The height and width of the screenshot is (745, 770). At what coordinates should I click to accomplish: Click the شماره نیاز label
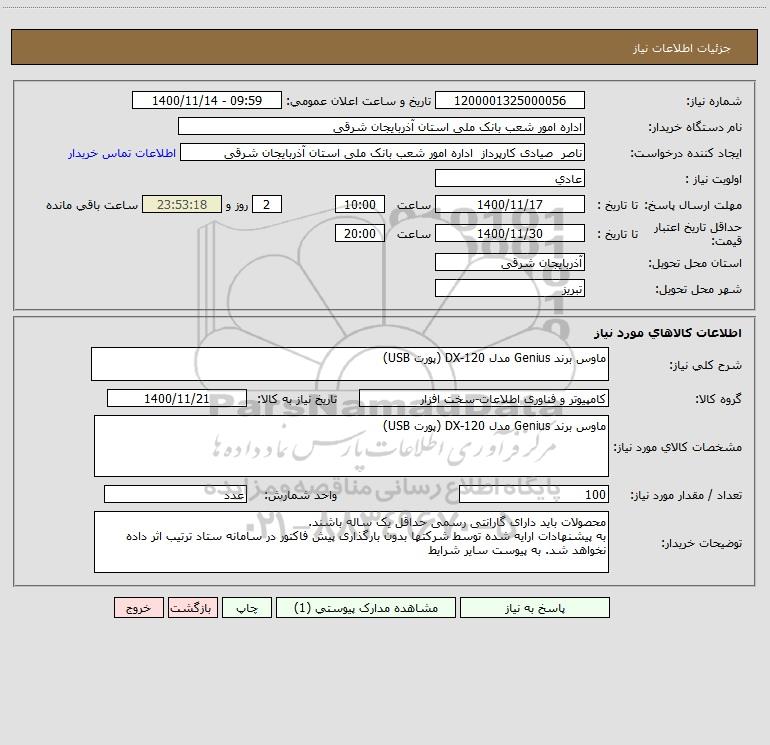click(x=714, y=102)
